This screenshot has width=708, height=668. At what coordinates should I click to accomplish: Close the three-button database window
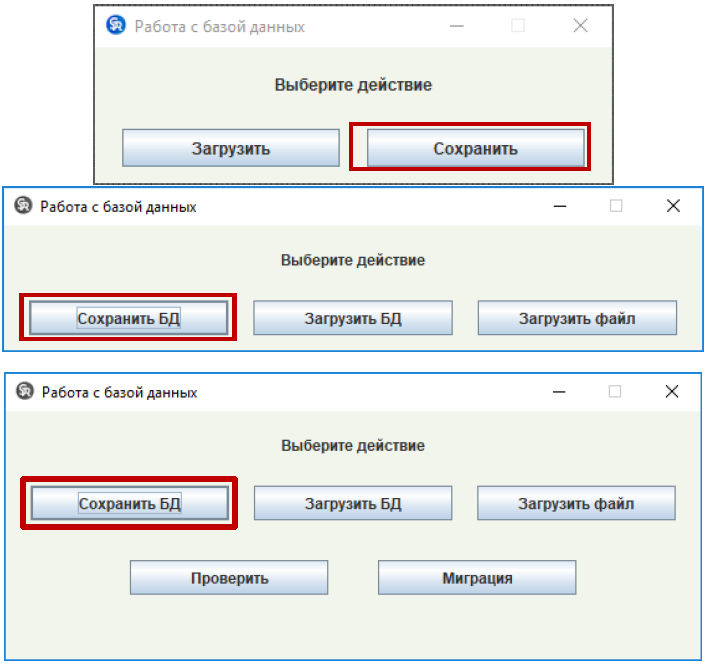click(673, 206)
